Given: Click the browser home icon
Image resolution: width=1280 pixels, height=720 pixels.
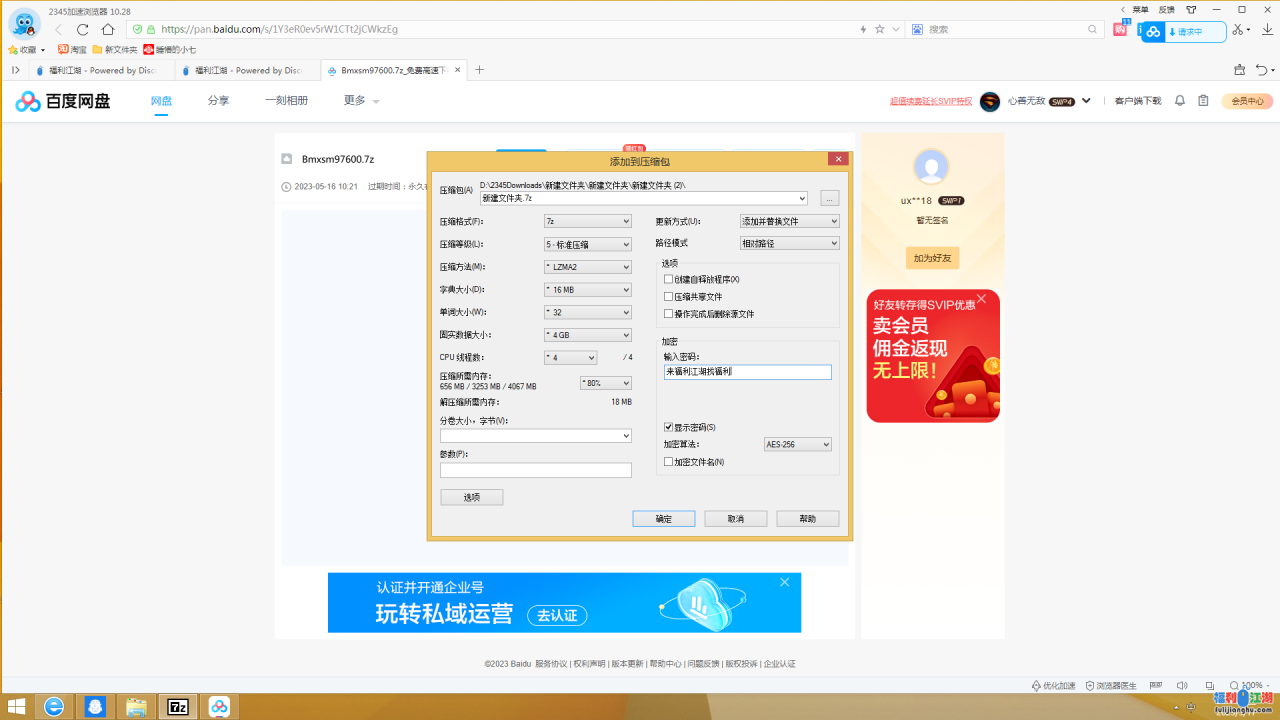Looking at the screenshot, I should (x=108, y=29).
